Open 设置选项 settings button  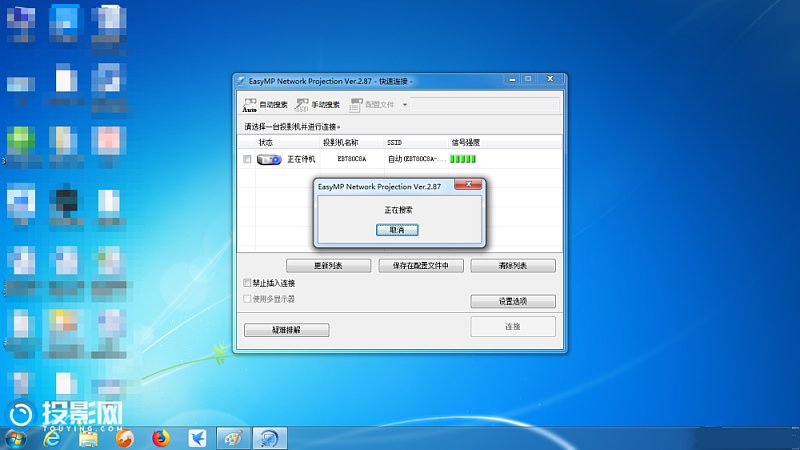click(x=513, y=301)
